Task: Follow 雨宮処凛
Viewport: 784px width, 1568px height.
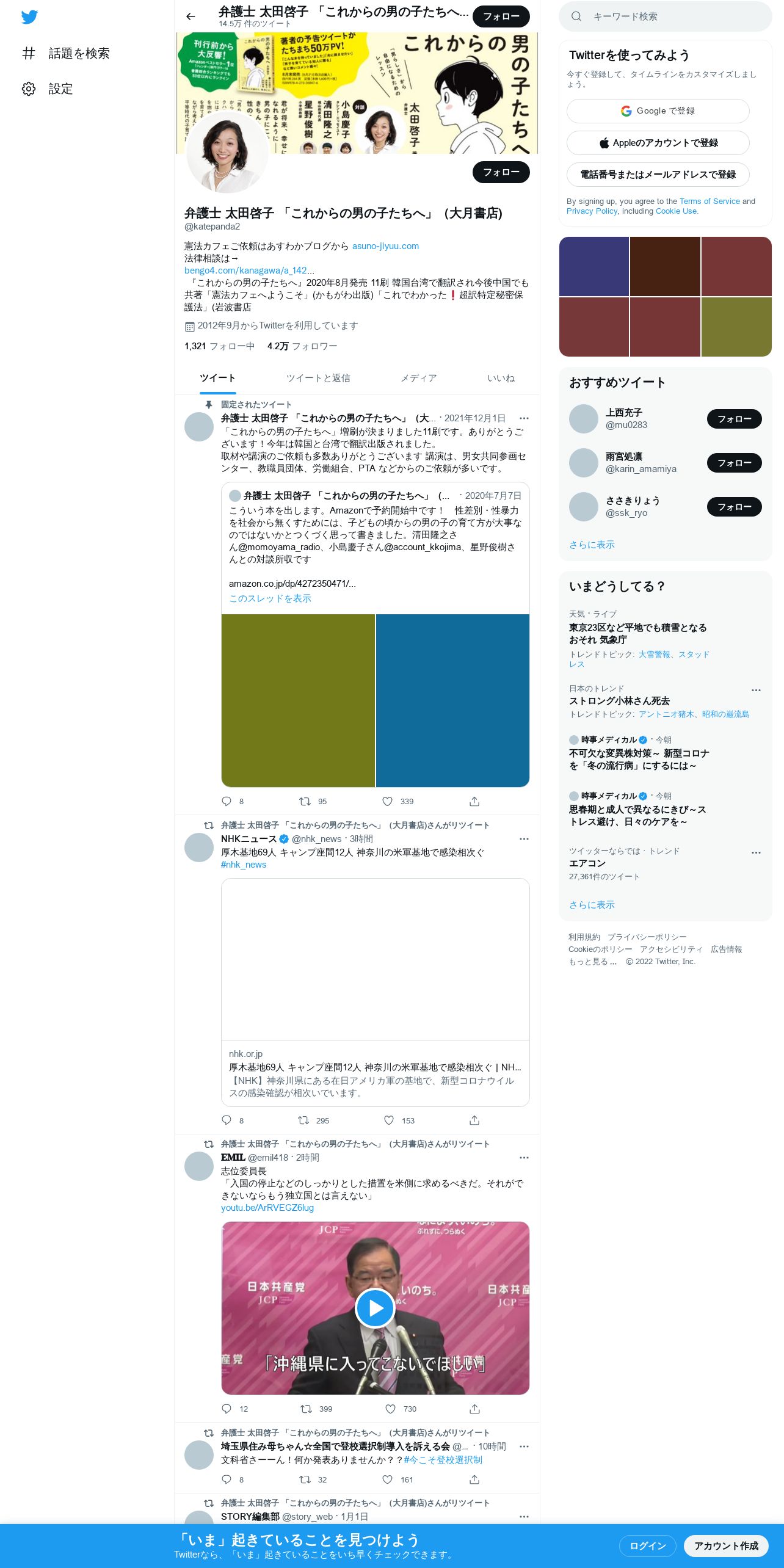Action: [735, 463]
